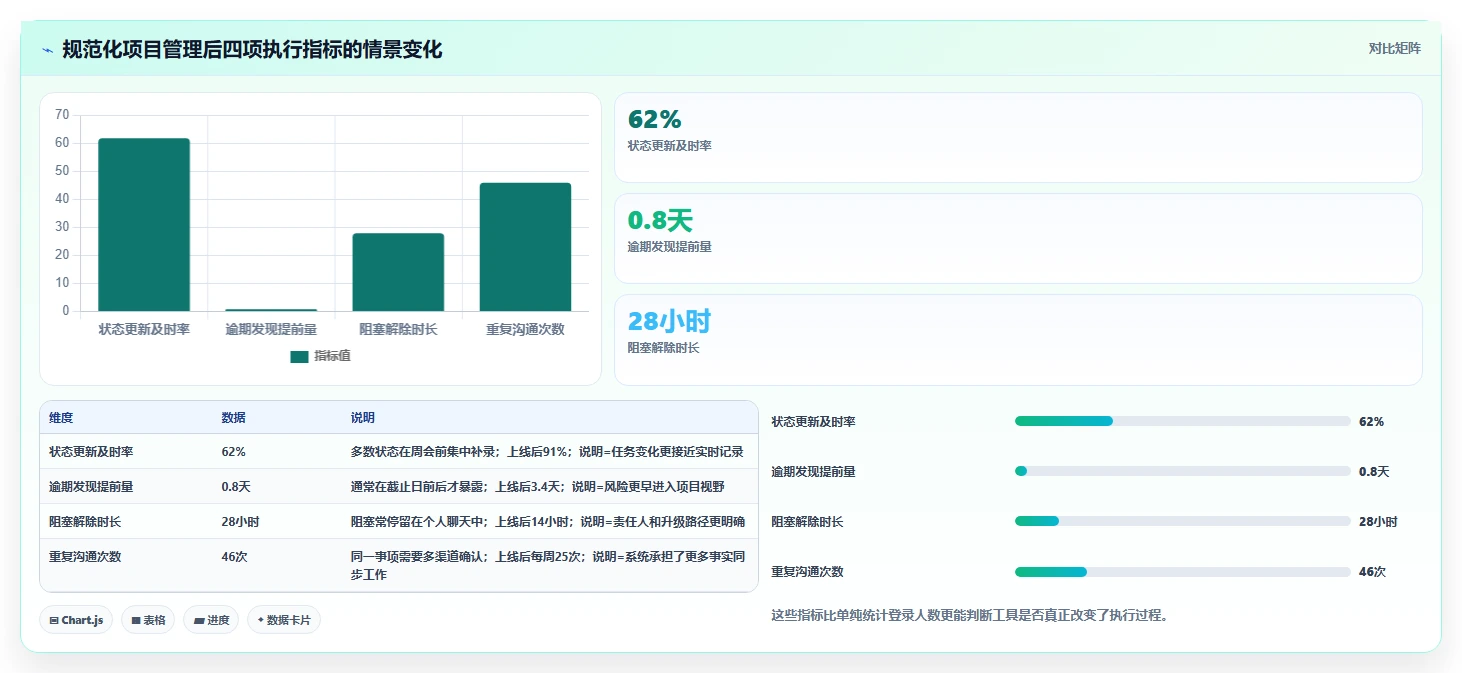Click the description starting 同一事项需要多渠道确认
This screenshot has height=673, width=1462.
coord(547,566)
